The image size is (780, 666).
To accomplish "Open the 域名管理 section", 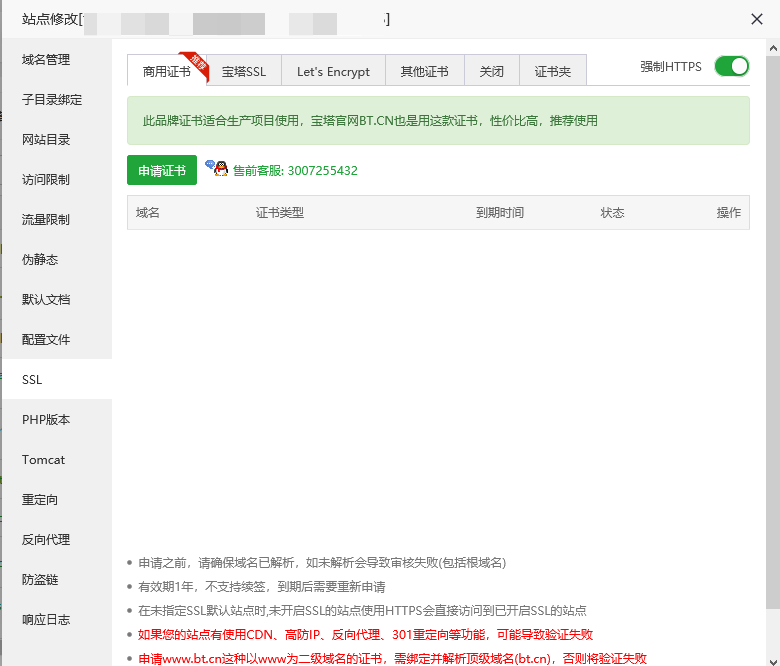I will pyautogui.click(x=46, y=60).
